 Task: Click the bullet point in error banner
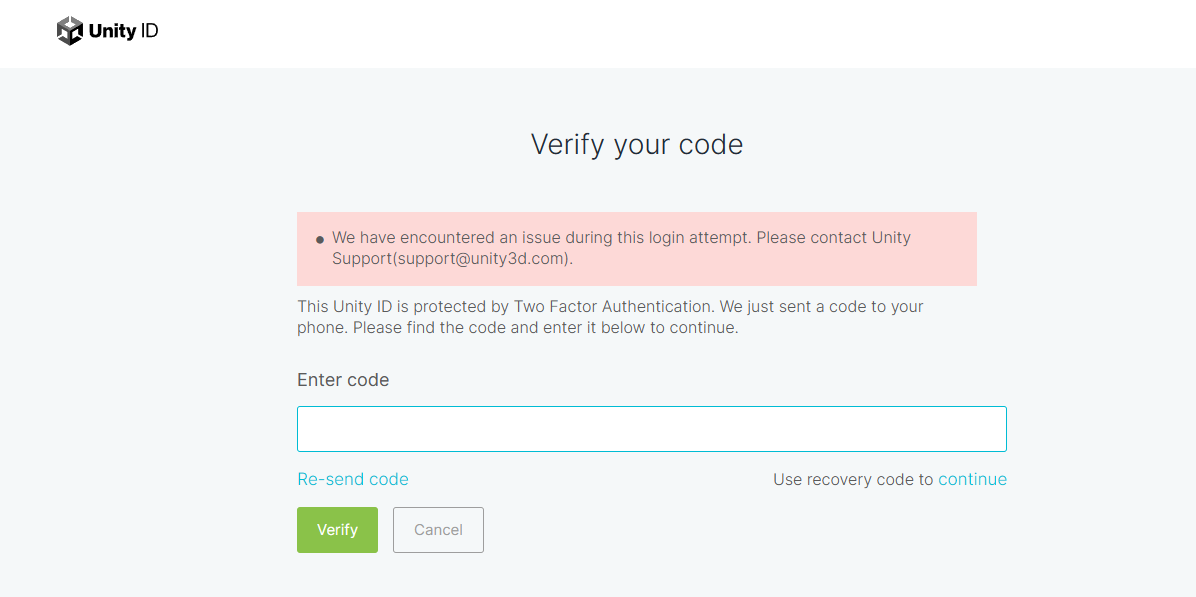[320, 240]
